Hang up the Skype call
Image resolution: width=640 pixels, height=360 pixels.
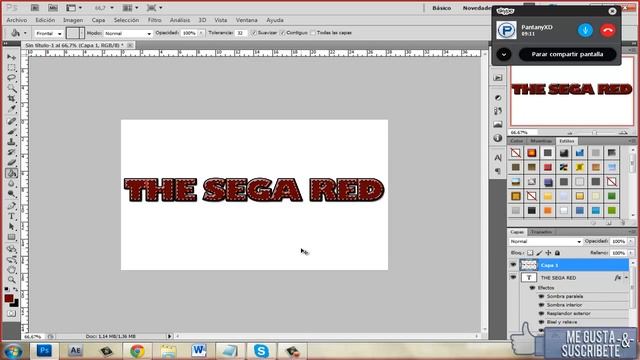tap(608, 30)
